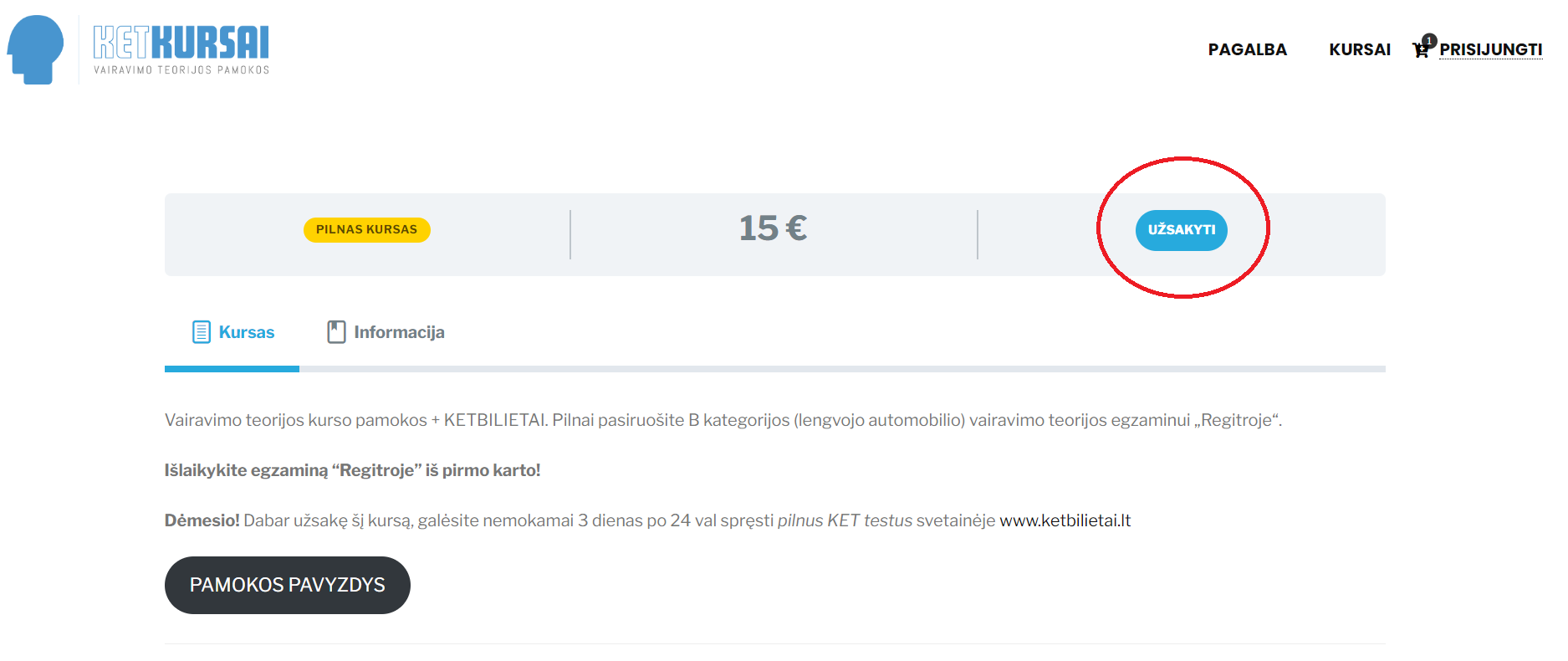Open the shopping cart icon

click(x=1420, y=50)
